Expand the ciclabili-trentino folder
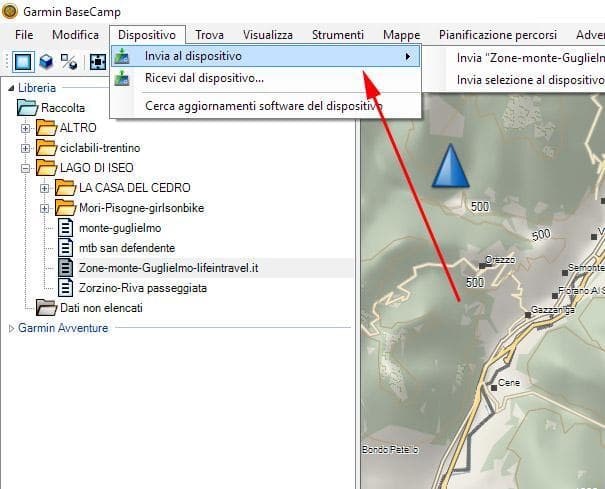Image resolution: width=605 pixels, height=489 pixels. (25, 148)
